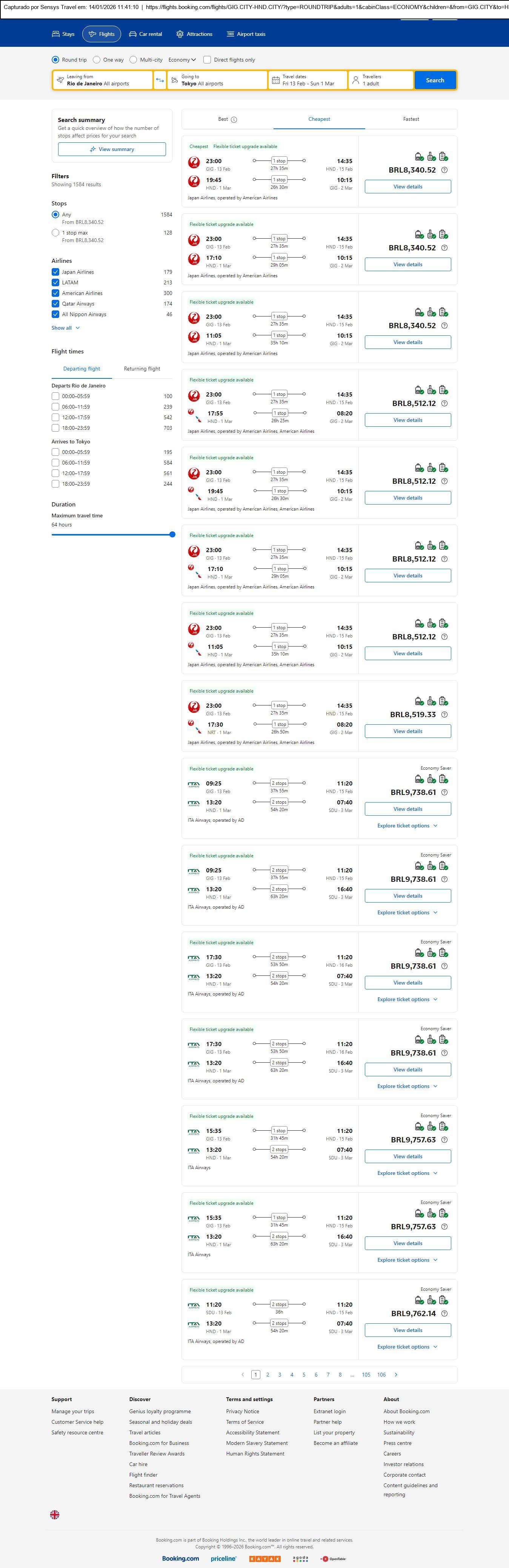Uncheck the Qatar Airways airline filter
509x1568 pixels.
click(x=55, y=304)
